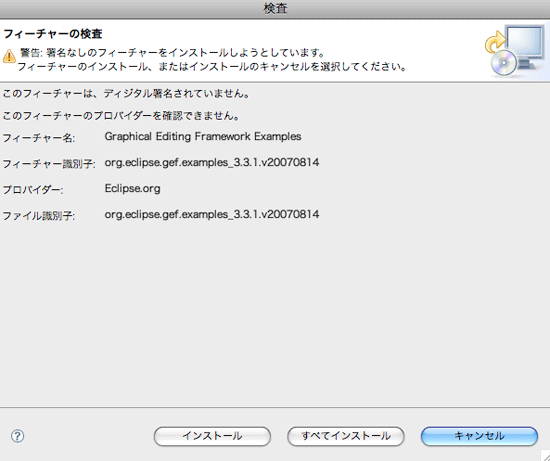Click the フィーチャーの検査 heading
Screen dimensions: 550x461
click(x=53, y=34)
